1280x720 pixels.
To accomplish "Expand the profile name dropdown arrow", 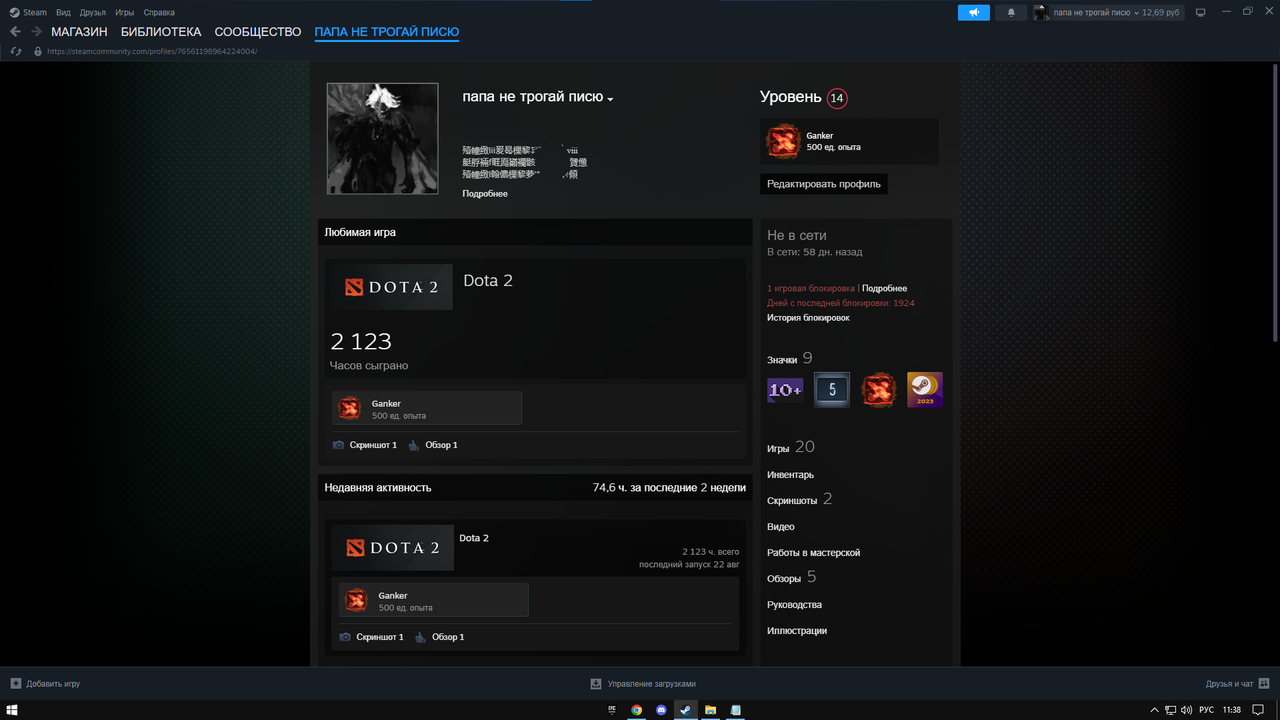I will [610, 99].
